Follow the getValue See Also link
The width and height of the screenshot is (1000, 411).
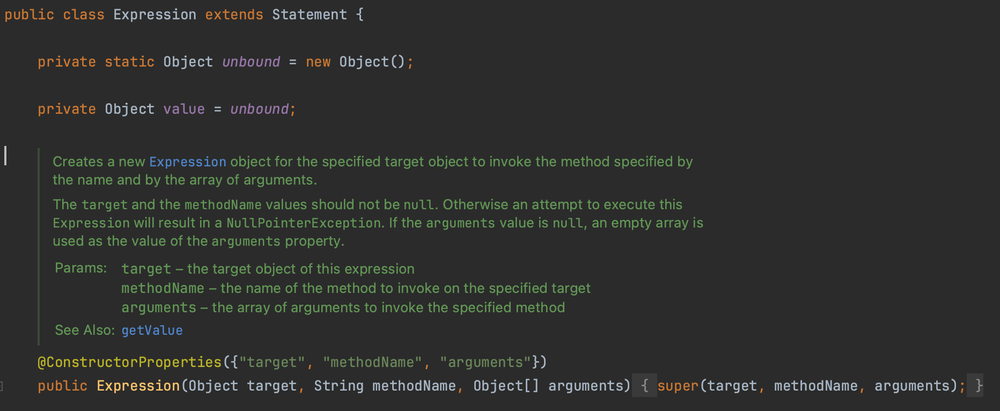click(x=152, y=329)
